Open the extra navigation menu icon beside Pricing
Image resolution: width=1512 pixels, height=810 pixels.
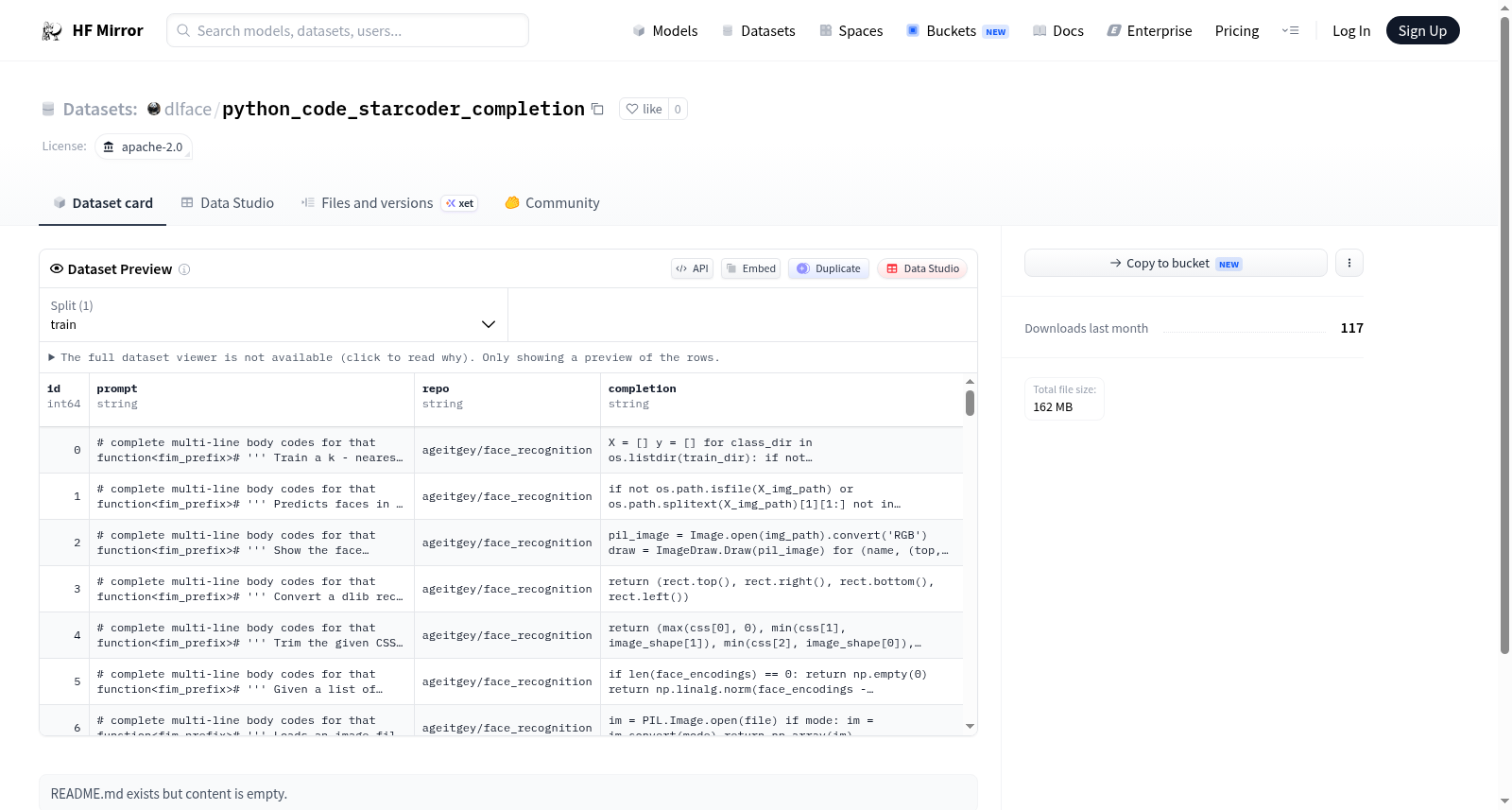point(1290,30)
